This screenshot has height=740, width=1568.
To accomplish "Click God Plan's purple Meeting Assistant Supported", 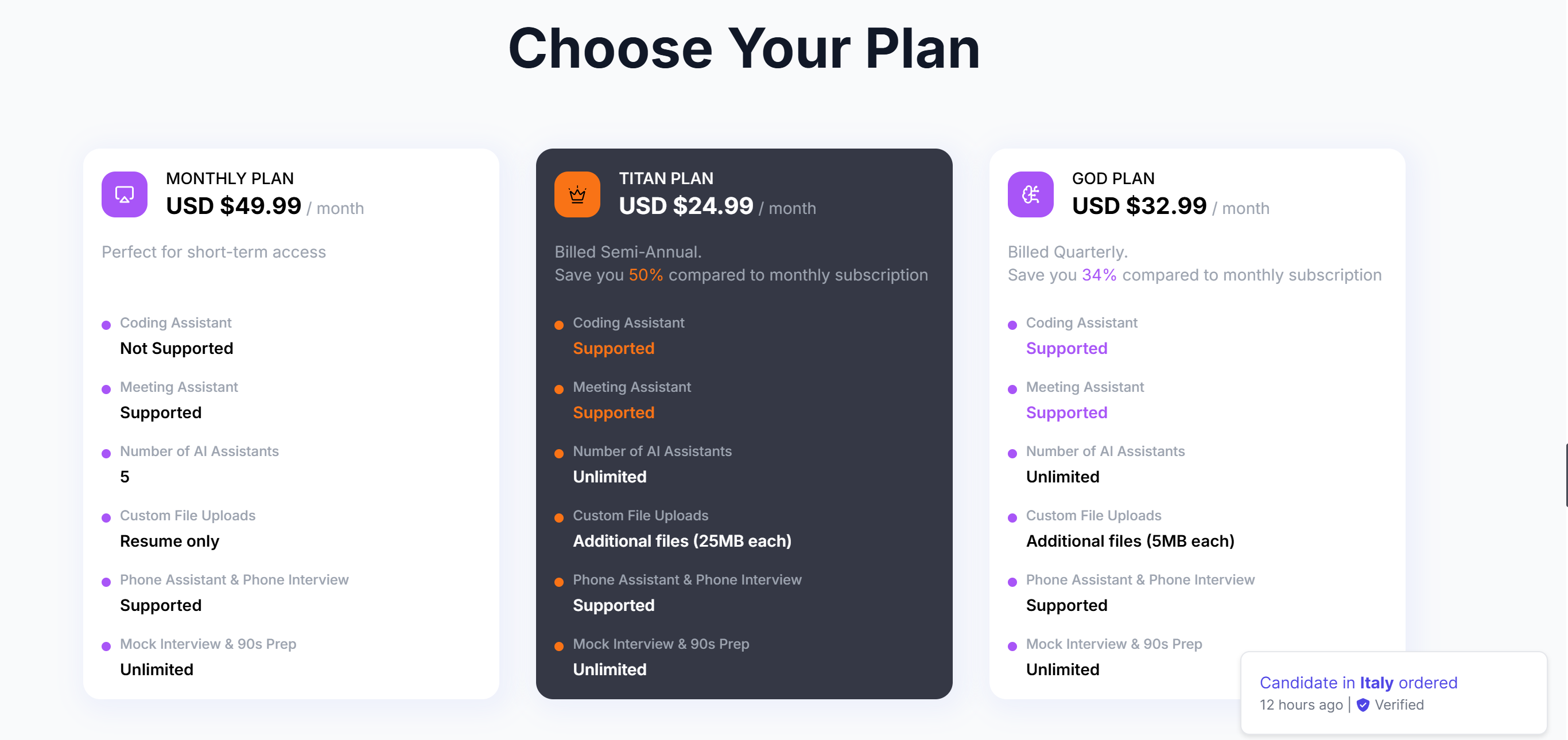I will (x=1066, y=412).
